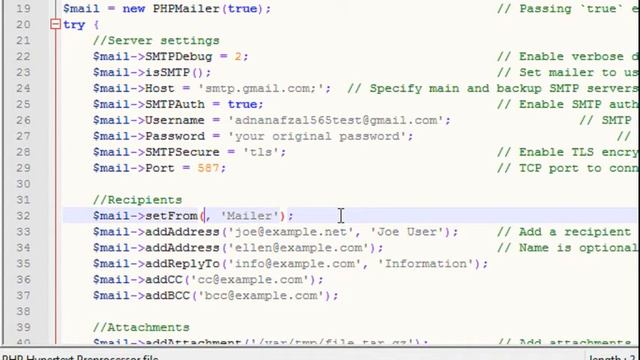The width and height of the screenshot is (640, 360).
Task: Click 'ellen@example.com' on line 34
Action: click(298, 248)
